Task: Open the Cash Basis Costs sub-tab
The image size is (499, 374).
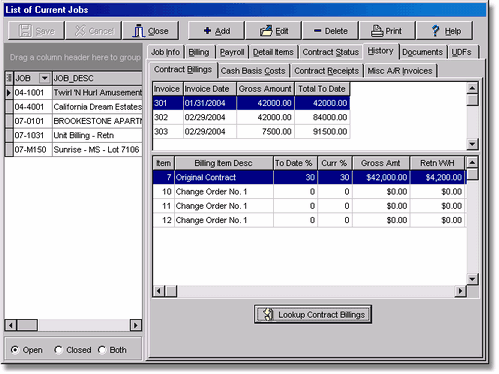Action: (253, 71)
